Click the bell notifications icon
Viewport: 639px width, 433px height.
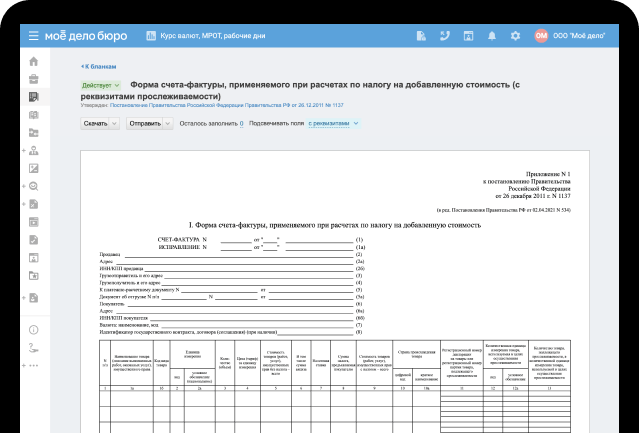point(492,36)
